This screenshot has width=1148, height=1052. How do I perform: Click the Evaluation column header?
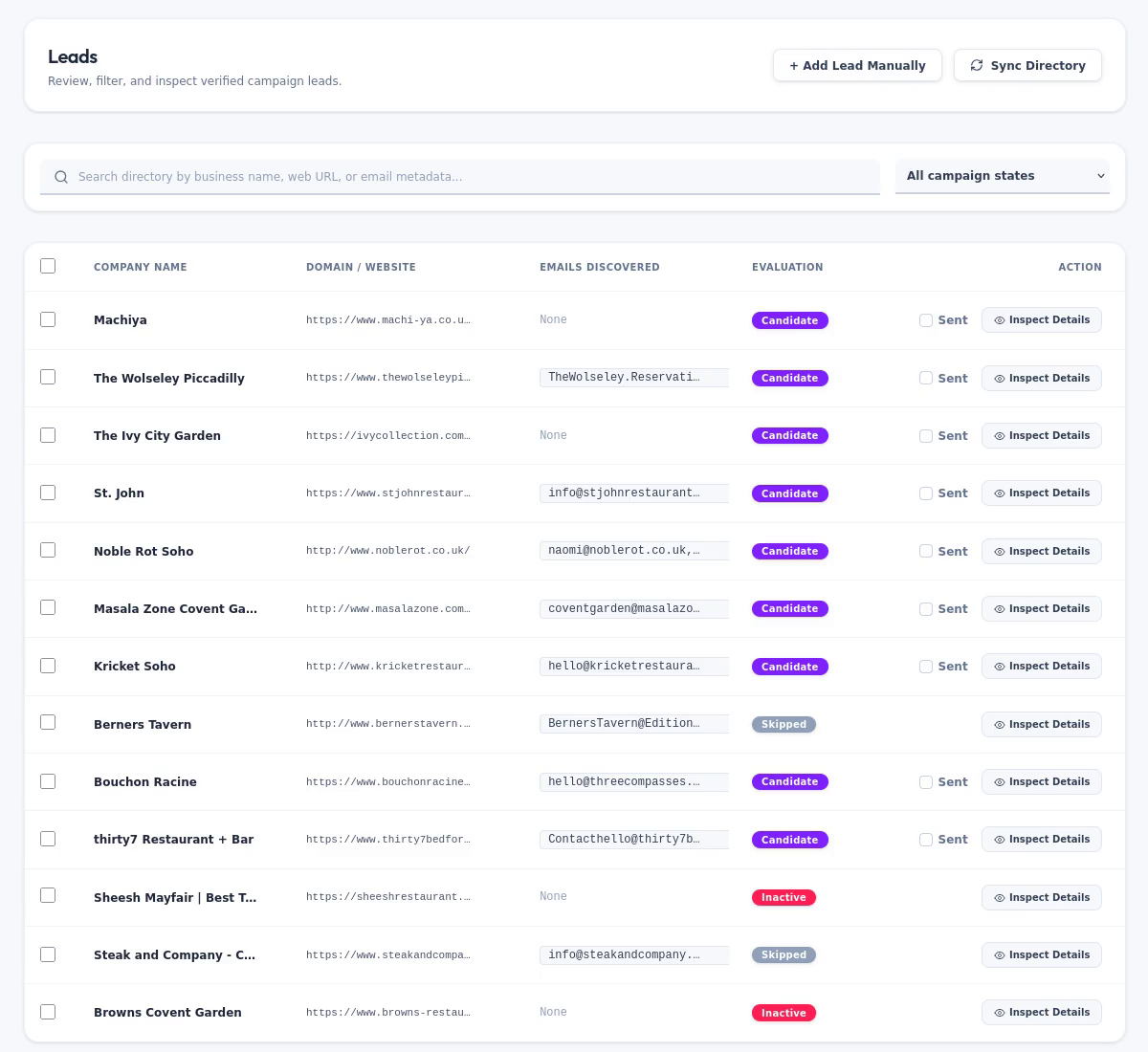[x=787, y=267]
